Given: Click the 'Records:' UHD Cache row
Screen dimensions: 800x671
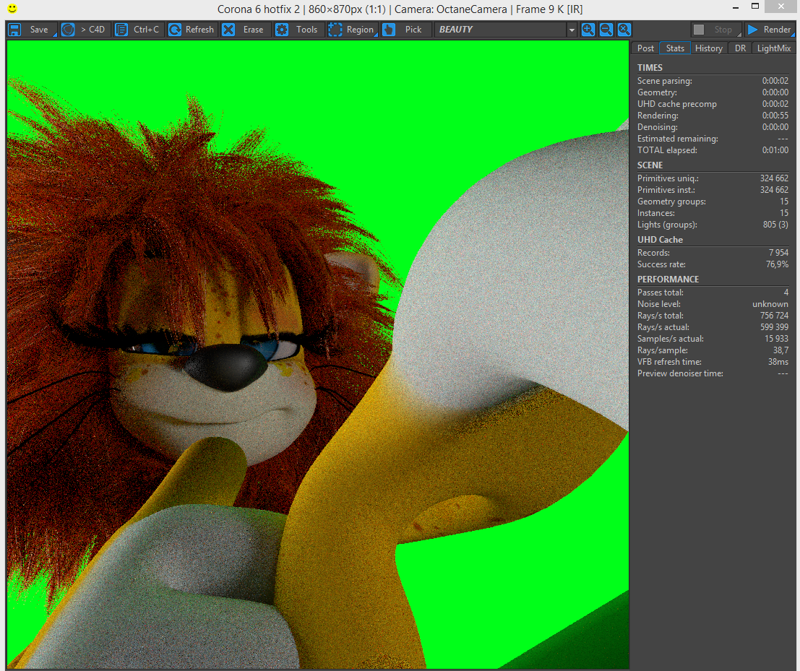Looking at the screenshot, I should pos(712,253).
